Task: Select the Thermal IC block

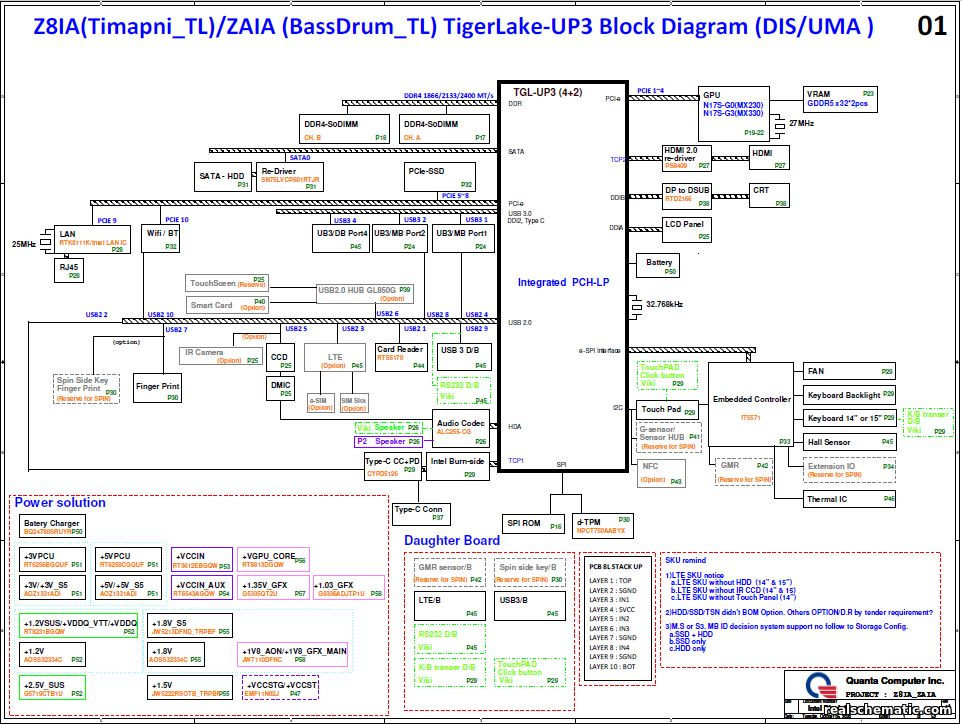Action: (x=850, y=499)
